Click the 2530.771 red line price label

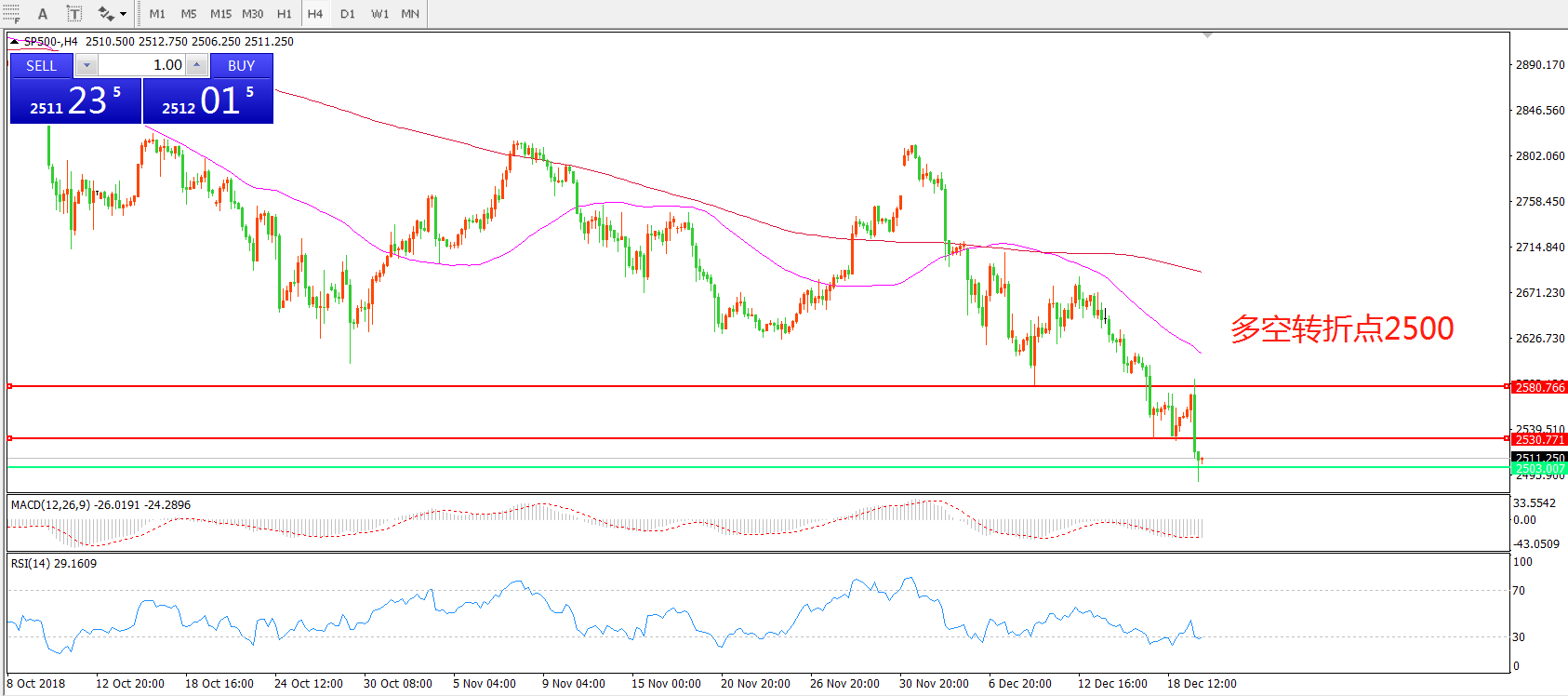(1539, 439)
